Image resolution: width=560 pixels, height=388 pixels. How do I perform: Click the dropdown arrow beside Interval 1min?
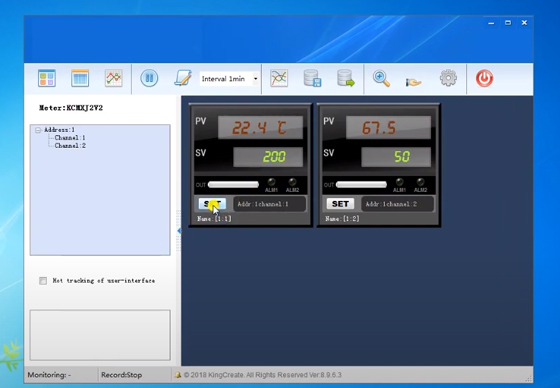256,79
